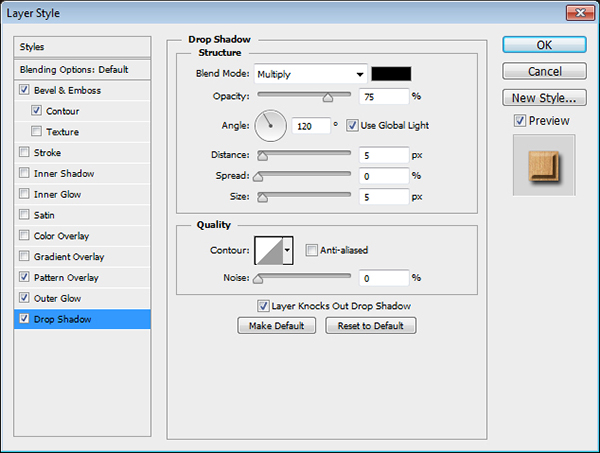
Task: Uncheck the Bevel & Emboss effect
Action: pos(24,90)
